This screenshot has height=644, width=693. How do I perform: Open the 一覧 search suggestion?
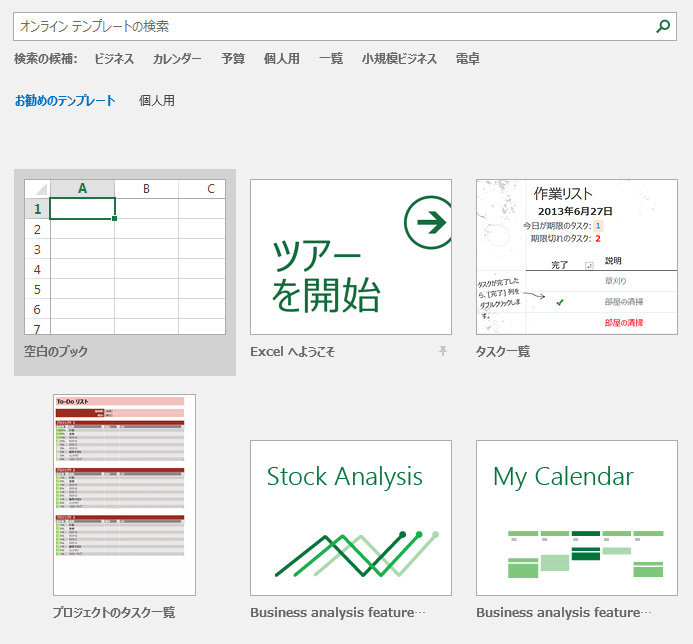pyautogui.click(x=331, y=58)
